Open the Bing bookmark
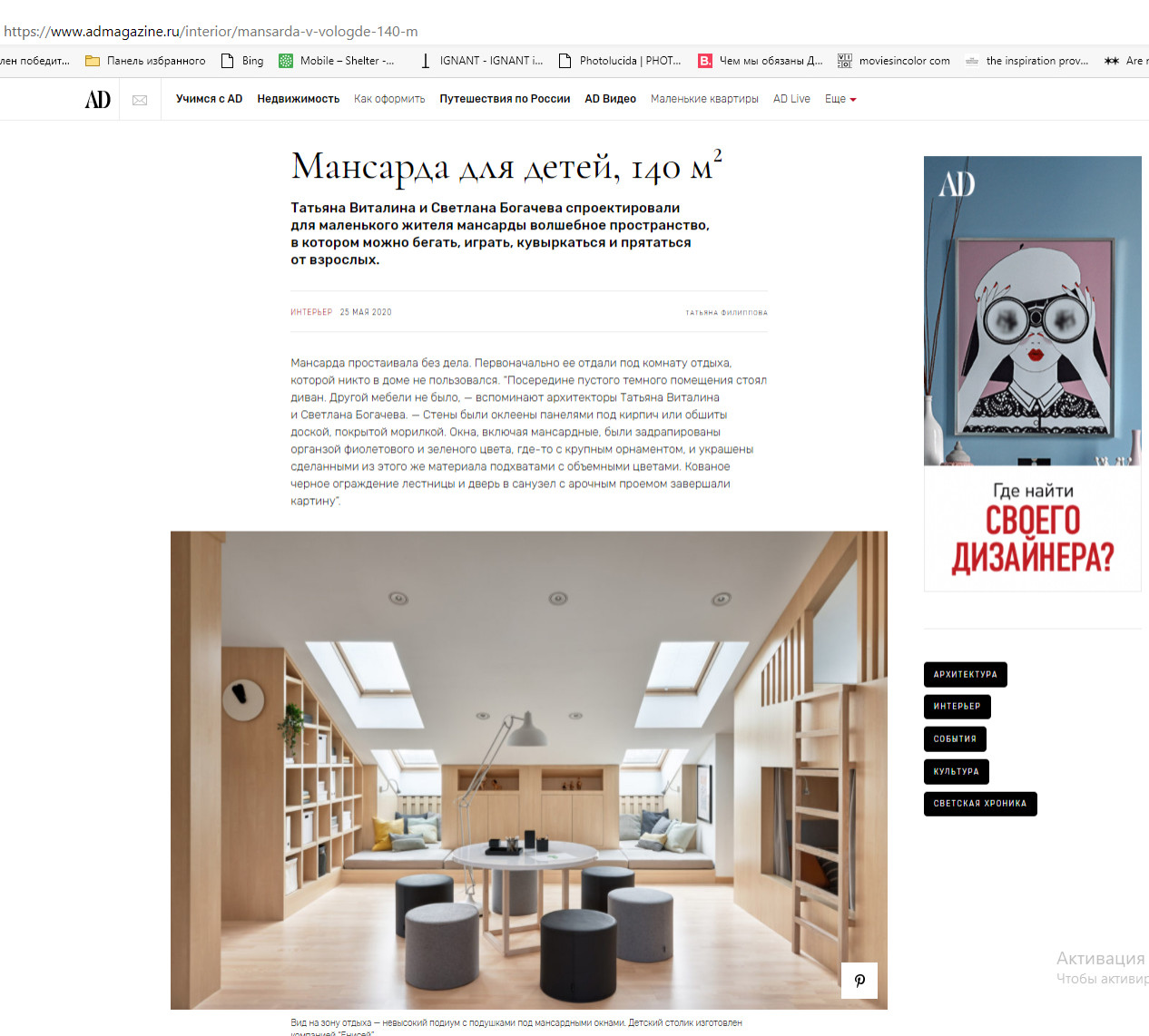Screen dimensions: 1149x1036 coord(242,61)
